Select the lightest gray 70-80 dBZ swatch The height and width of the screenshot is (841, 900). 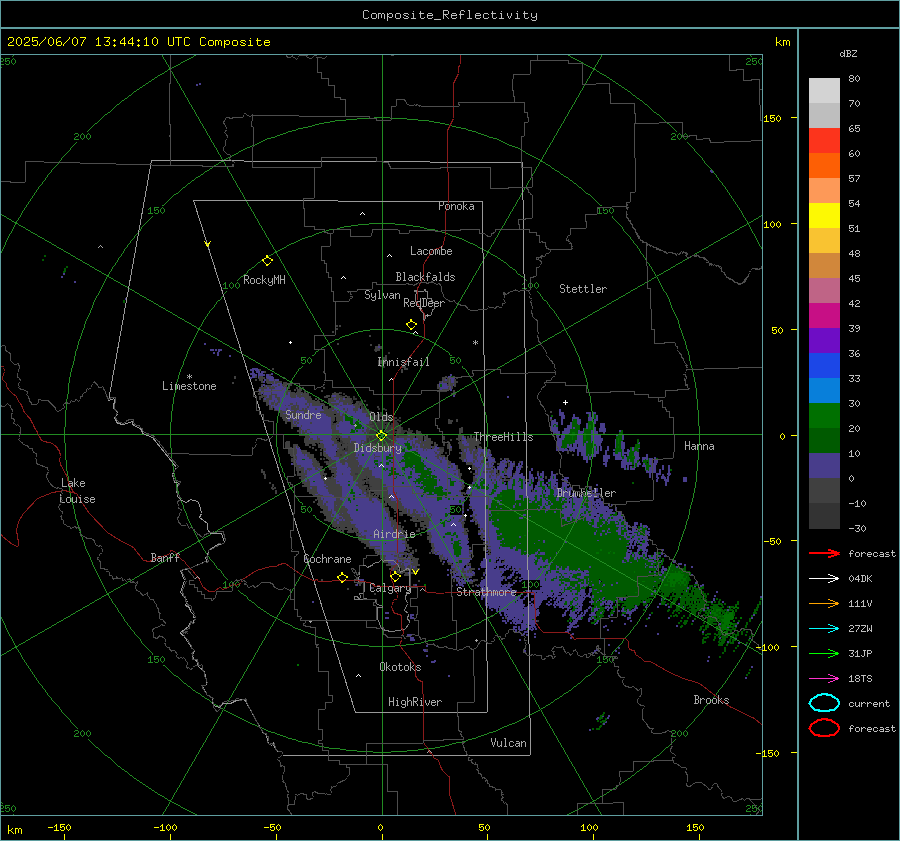tap(824, 91)
